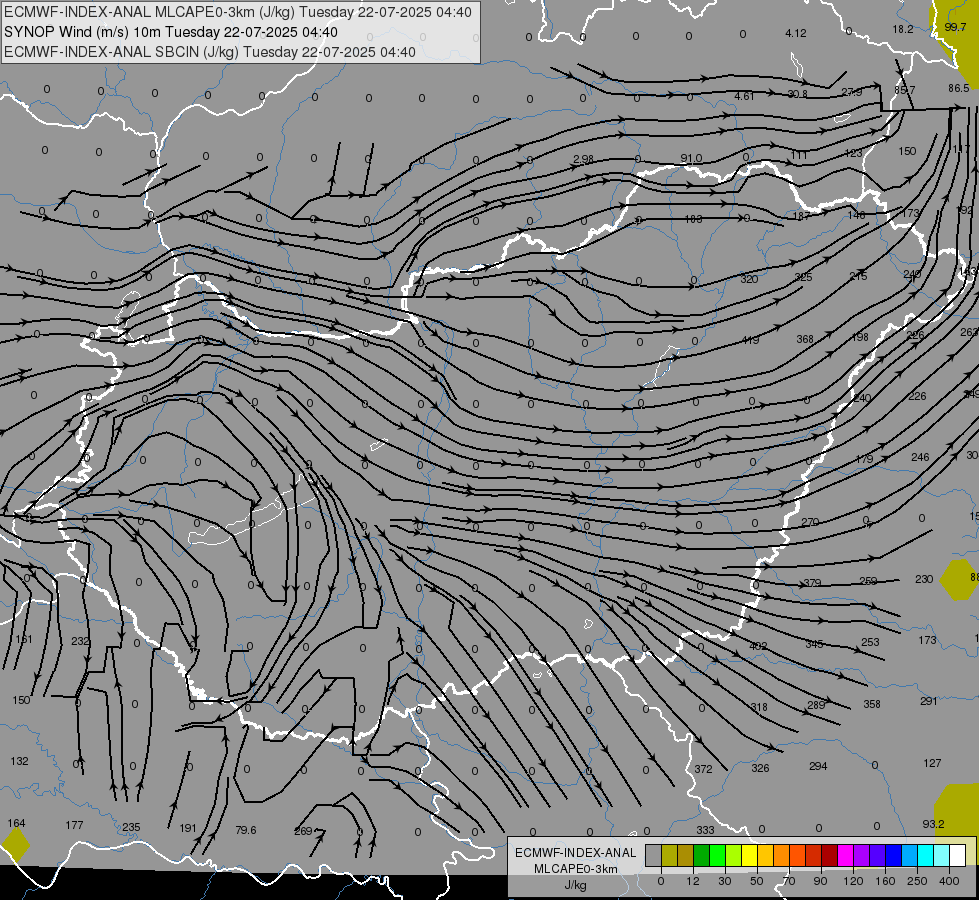Click the map value '132'

19,761
